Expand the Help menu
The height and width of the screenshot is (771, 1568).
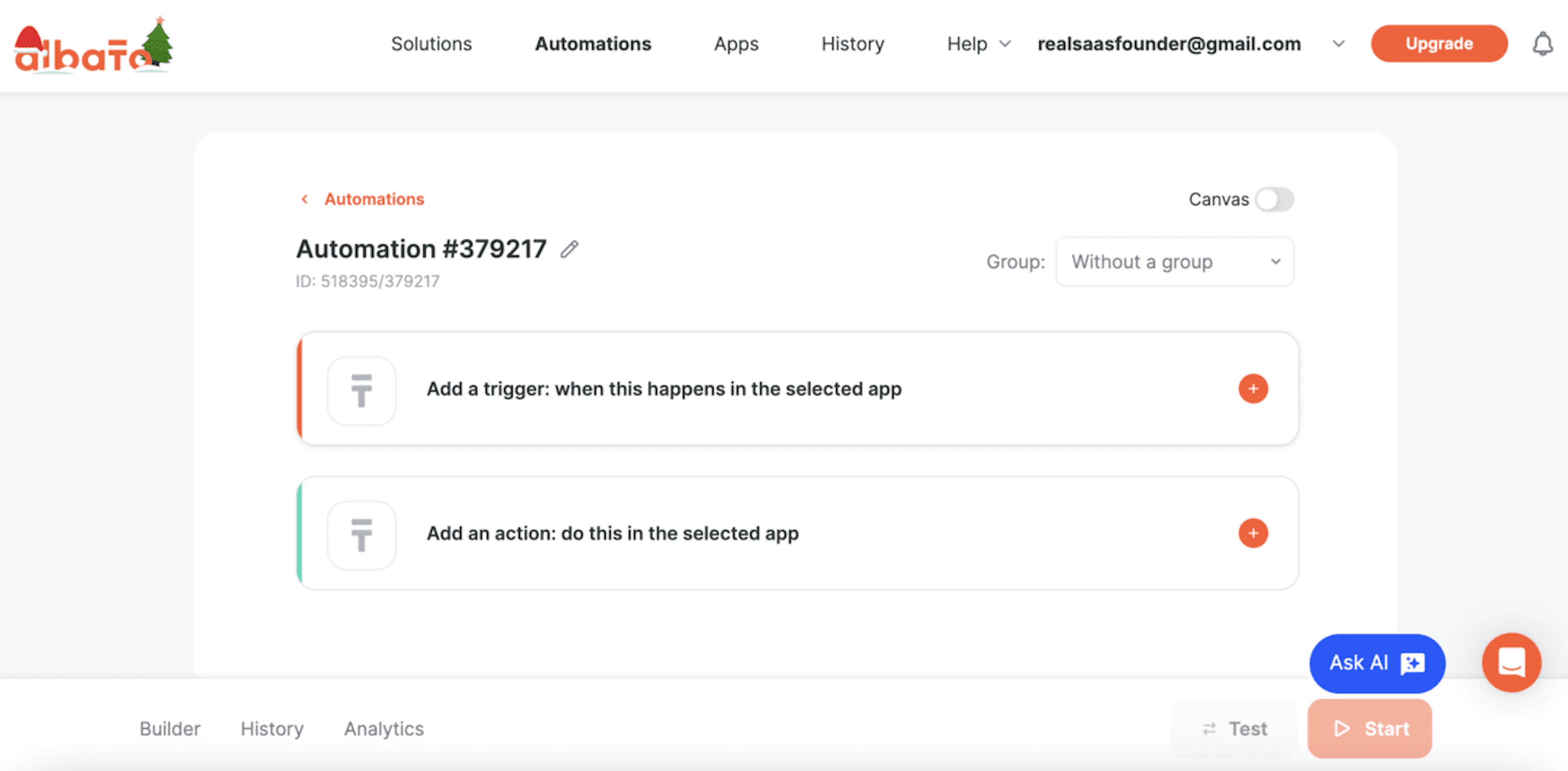click(978, 44)
